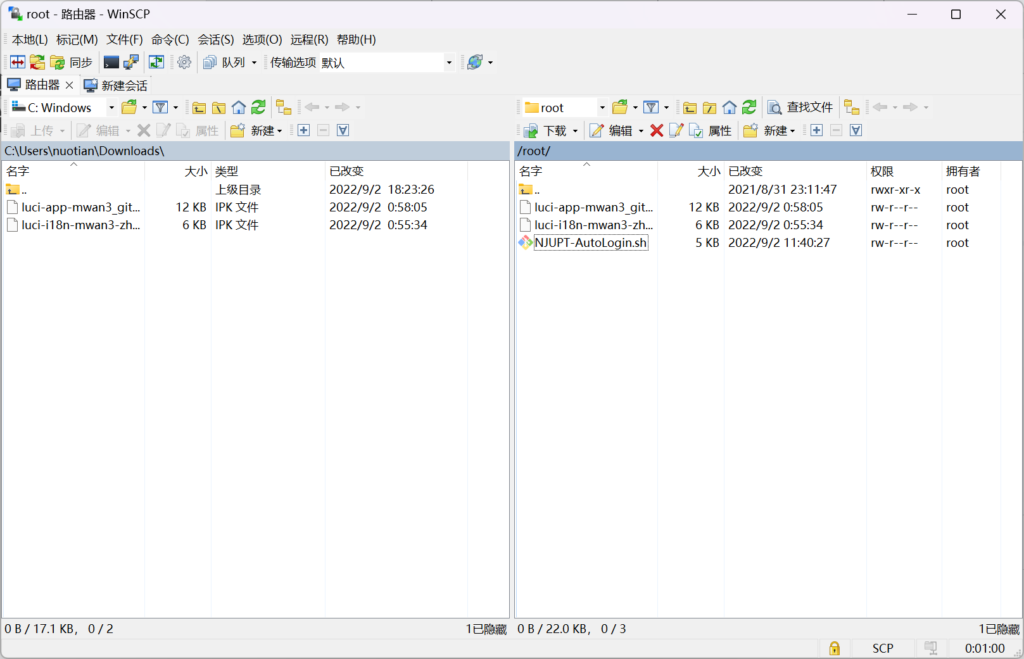This screenshot has width=1024, height=659.
Task: Refresh the local panel
Action: pyautogui.click(x=259, y=107)
